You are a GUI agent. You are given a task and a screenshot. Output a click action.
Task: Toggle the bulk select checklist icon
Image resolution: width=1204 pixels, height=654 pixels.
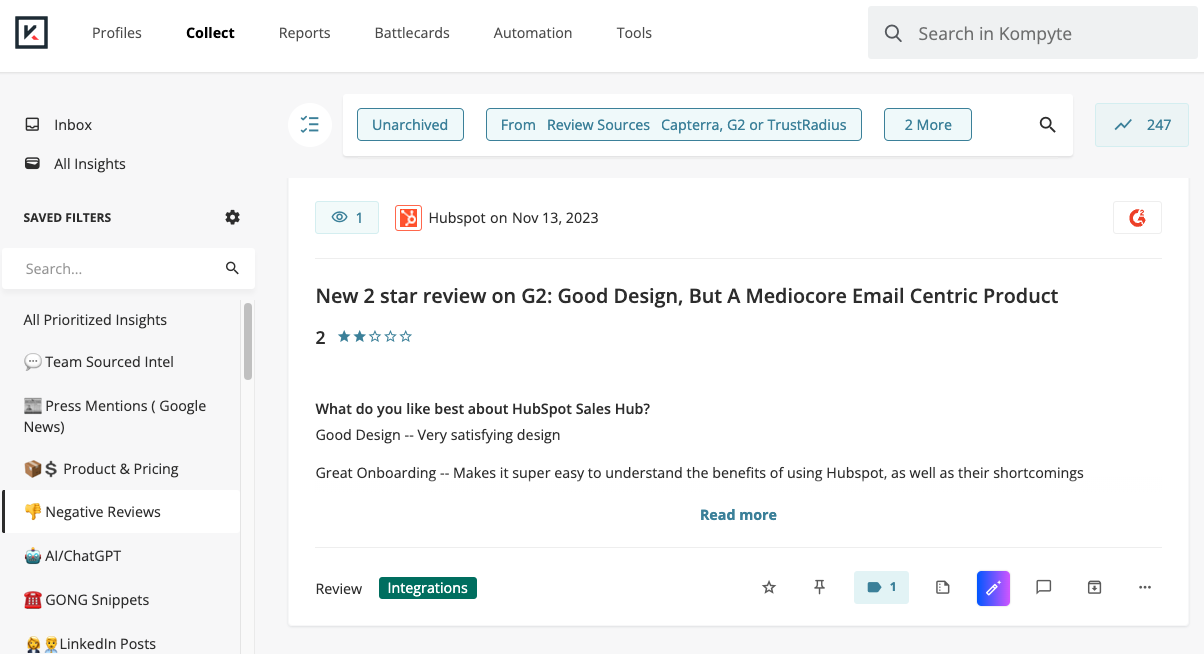coord(310,125)
